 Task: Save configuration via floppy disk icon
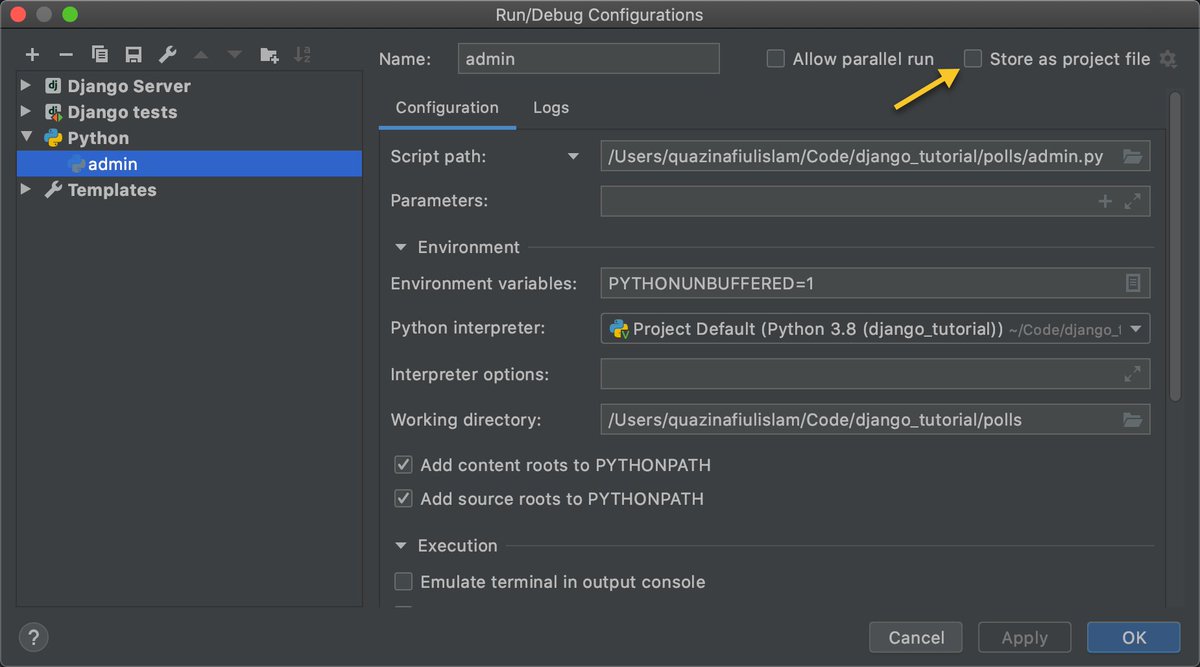click(x=133, y=55)
